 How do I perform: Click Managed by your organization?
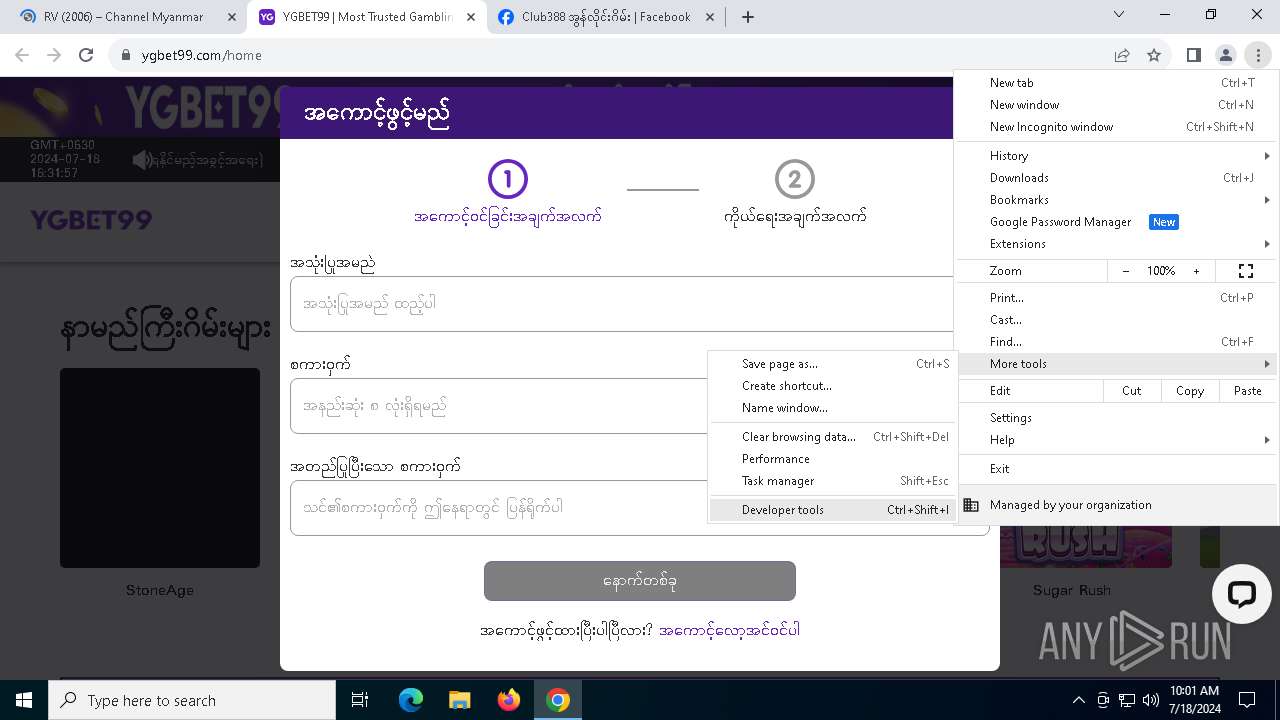(x=1118, y=505)
